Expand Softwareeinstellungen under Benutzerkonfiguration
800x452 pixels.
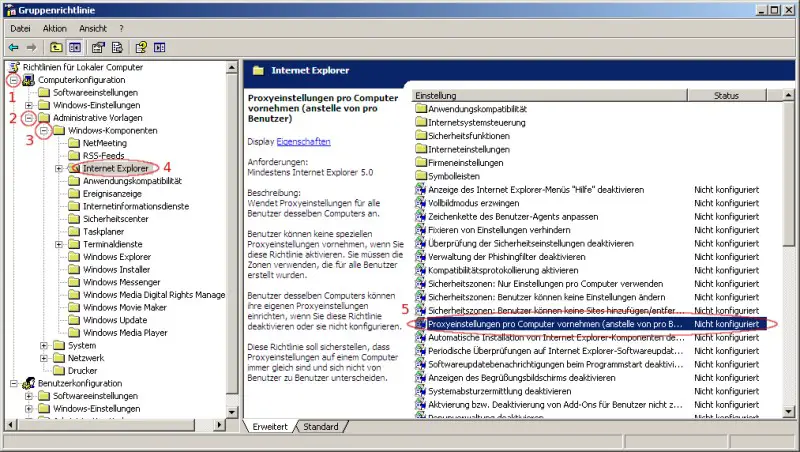click(x=29, y=396)
